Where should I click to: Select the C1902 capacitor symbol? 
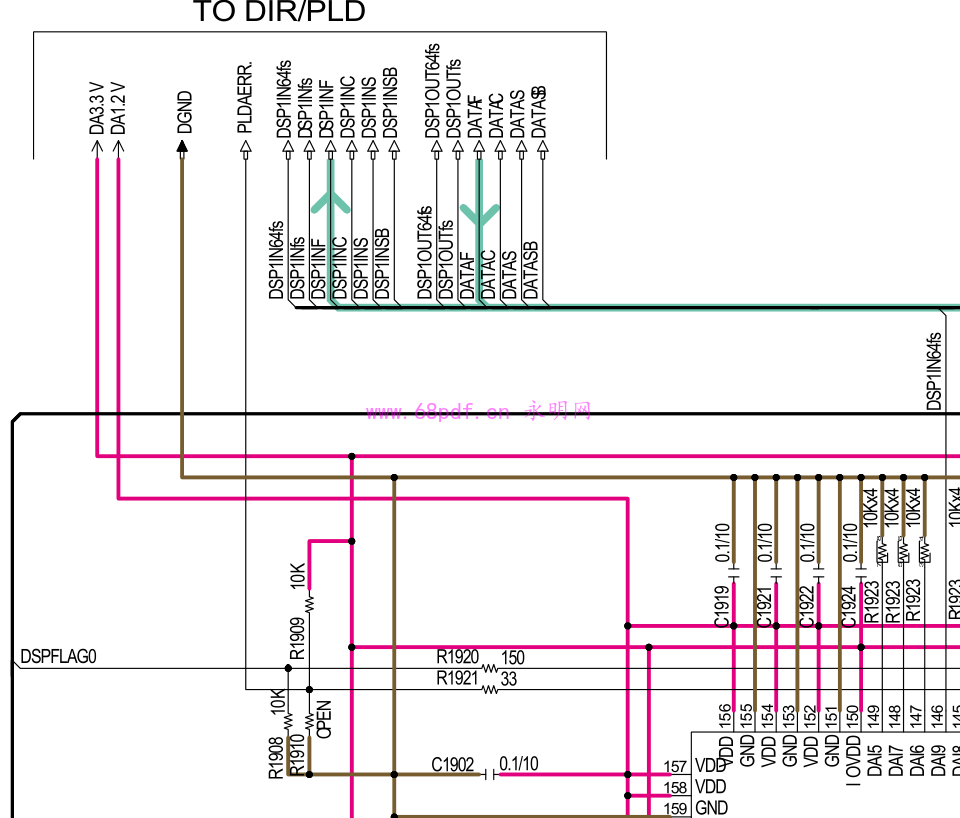489,774
